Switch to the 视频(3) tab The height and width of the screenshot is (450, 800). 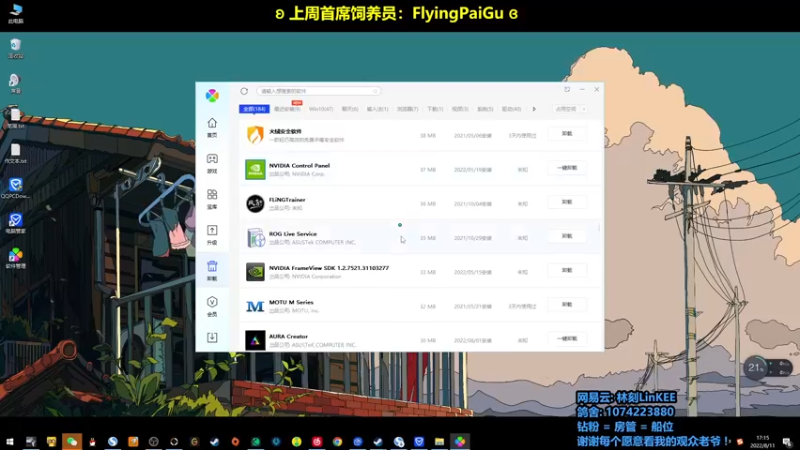point(460,109)
